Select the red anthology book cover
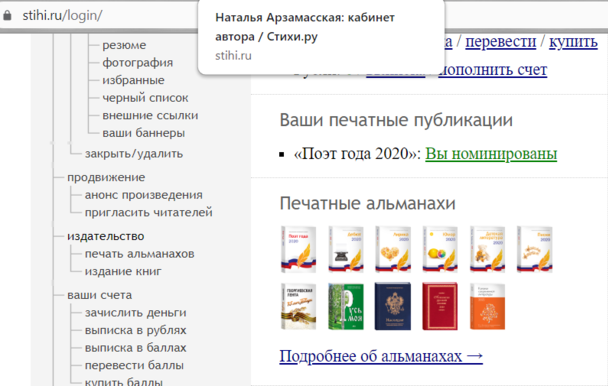The width and height of the screenshot is (608, 386). coord(440,306)
